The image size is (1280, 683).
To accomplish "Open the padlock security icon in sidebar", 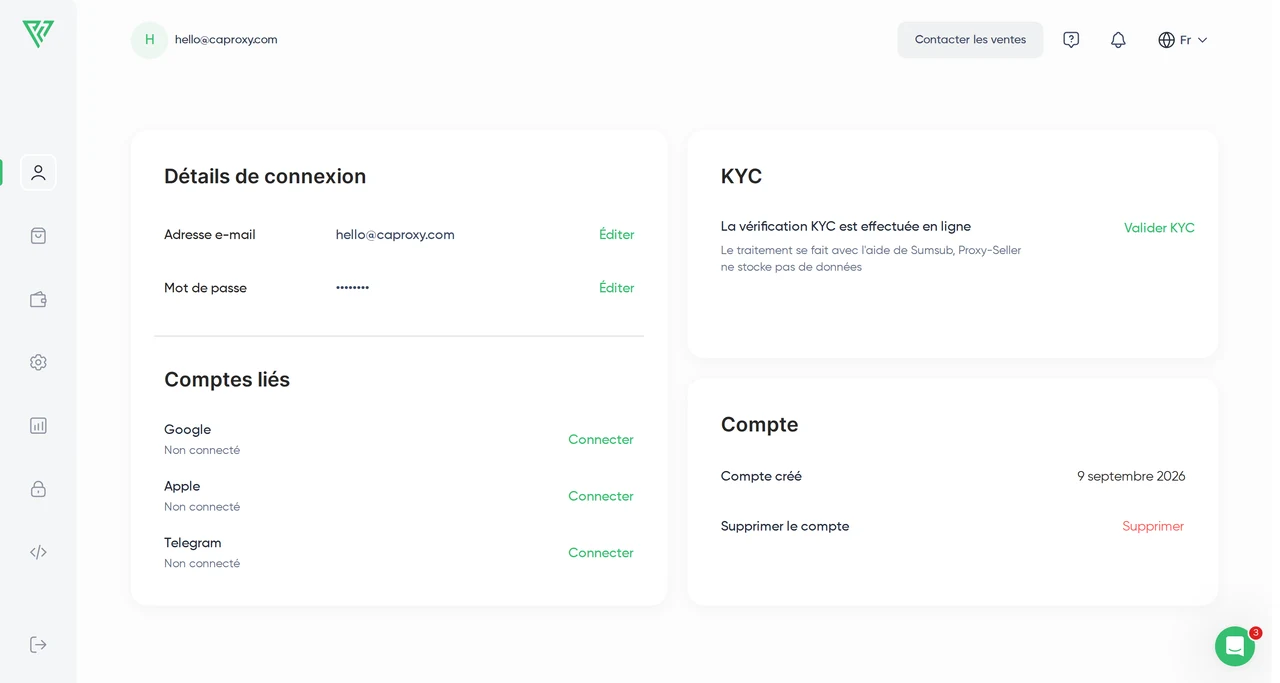I will 38,488.
